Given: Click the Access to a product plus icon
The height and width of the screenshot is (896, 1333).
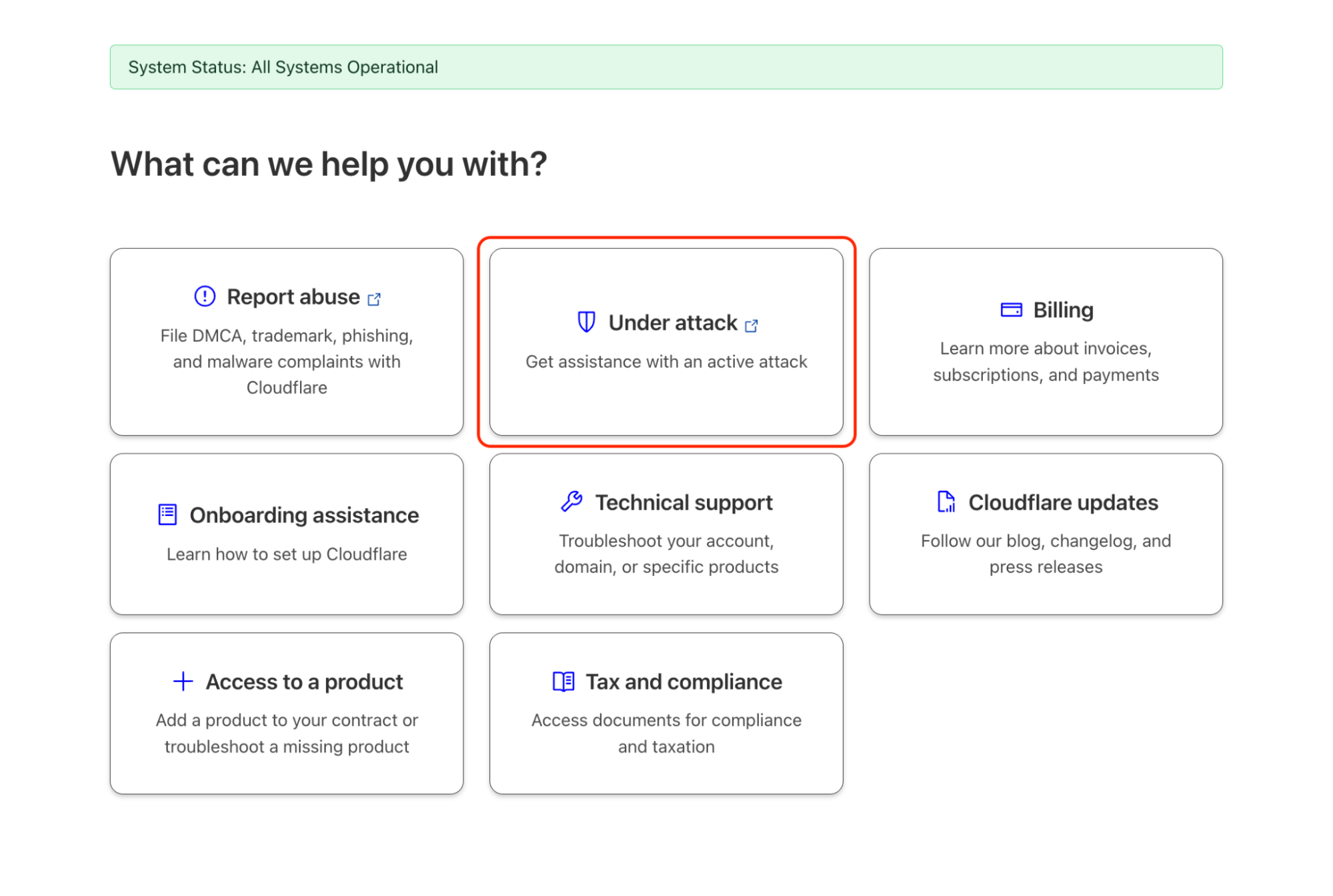Looking at the screenshot, I should tap(183, 681).
